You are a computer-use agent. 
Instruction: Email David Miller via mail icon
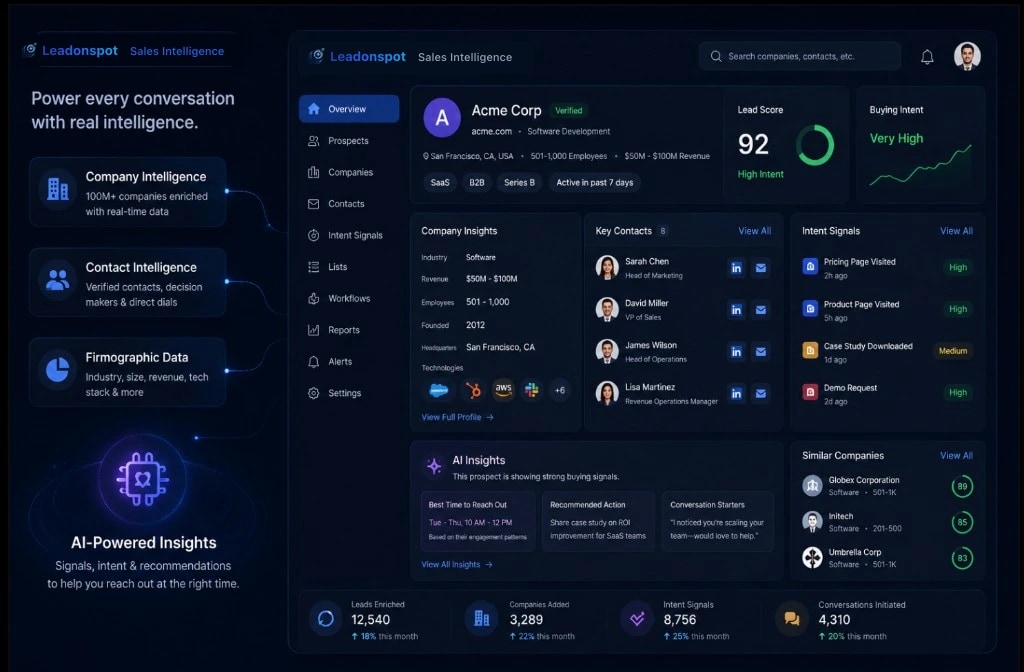pos(761,310)
